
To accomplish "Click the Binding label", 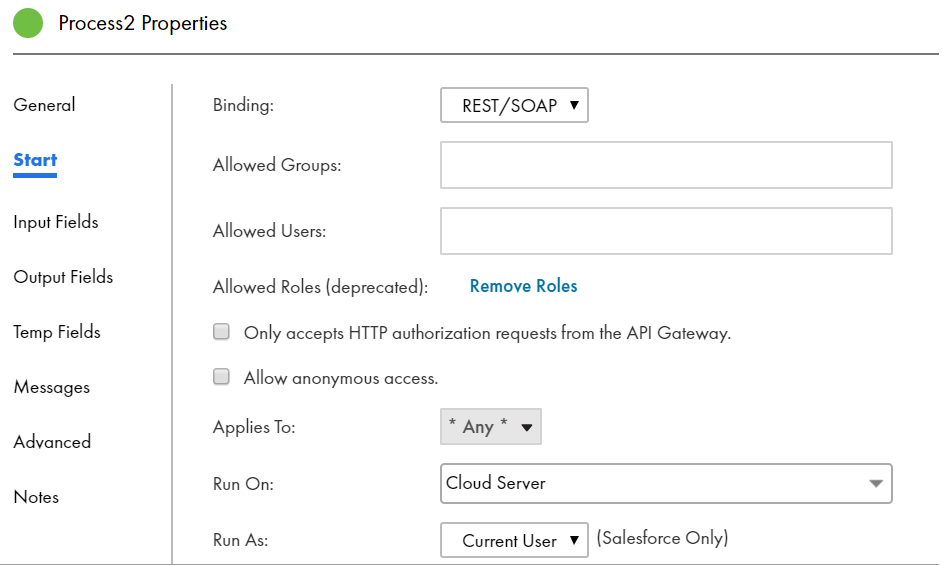I will coord(243,105).
